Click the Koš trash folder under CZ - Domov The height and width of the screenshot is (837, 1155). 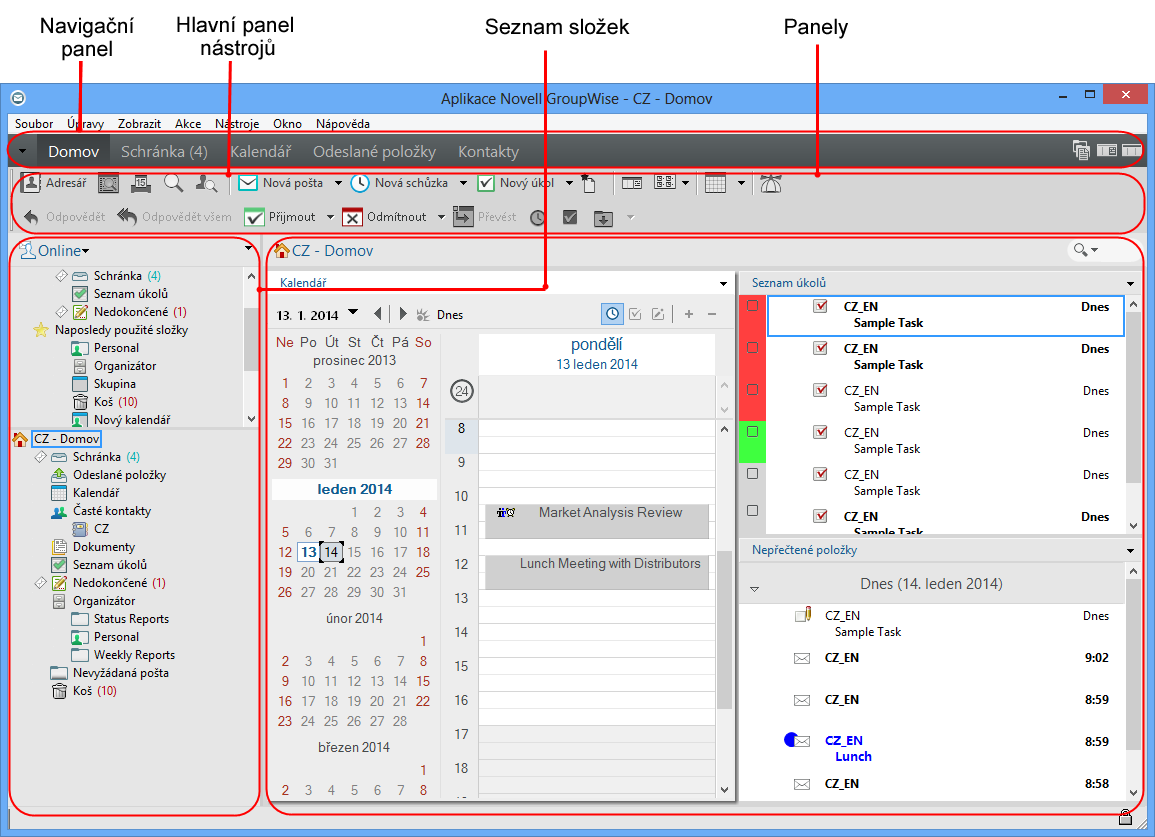pyautogui.click(x=85, y=691)
